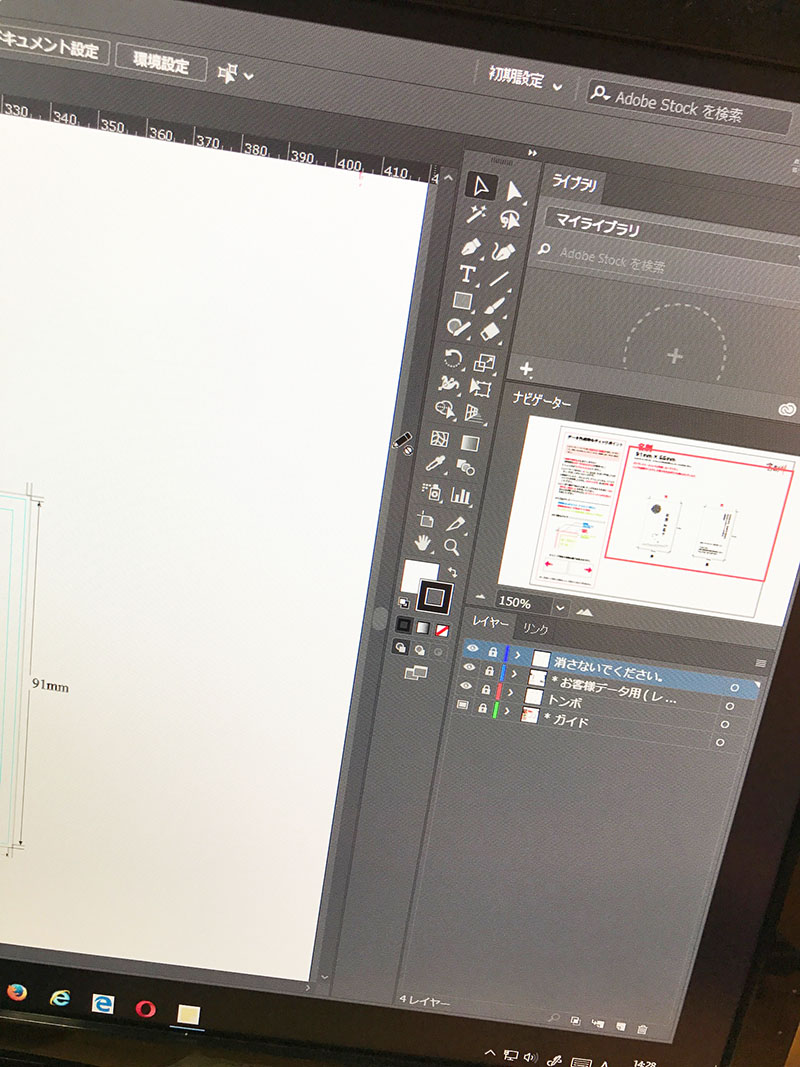
Task: Expand the トンボ layer contents
Action: click(510, 693)
